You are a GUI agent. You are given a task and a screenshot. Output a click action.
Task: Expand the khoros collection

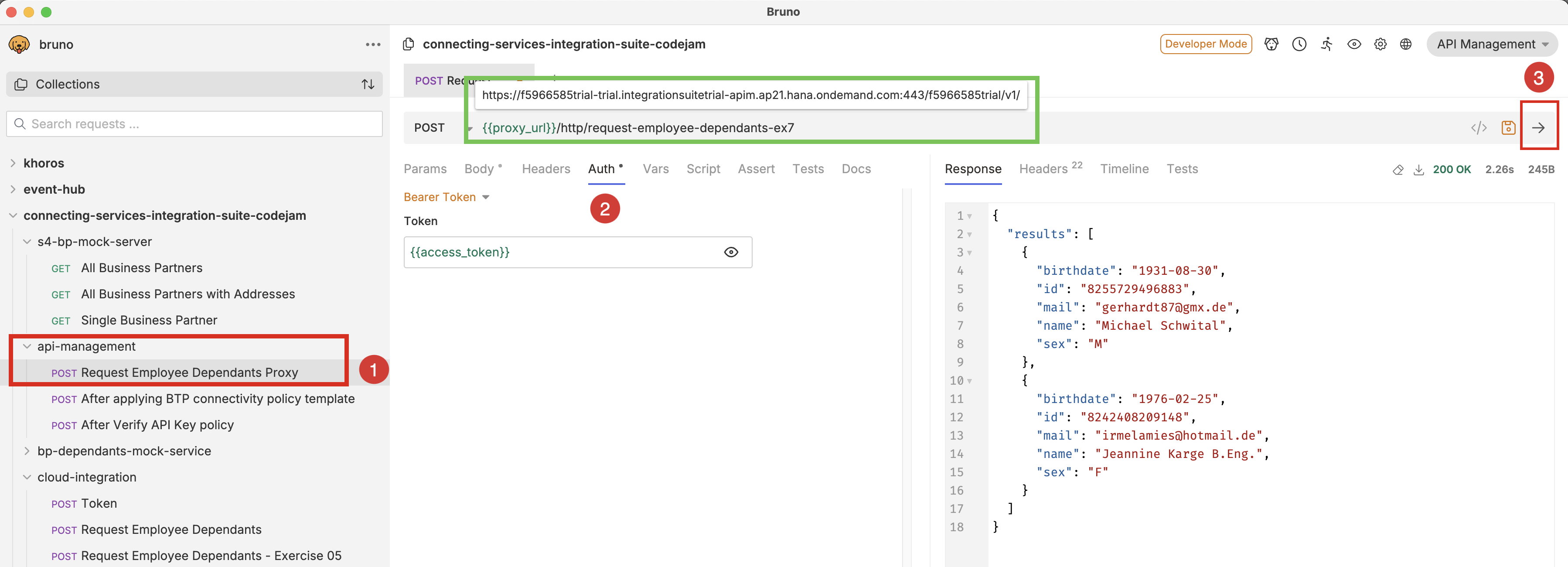pyautogui.click(x=13, y=163)
